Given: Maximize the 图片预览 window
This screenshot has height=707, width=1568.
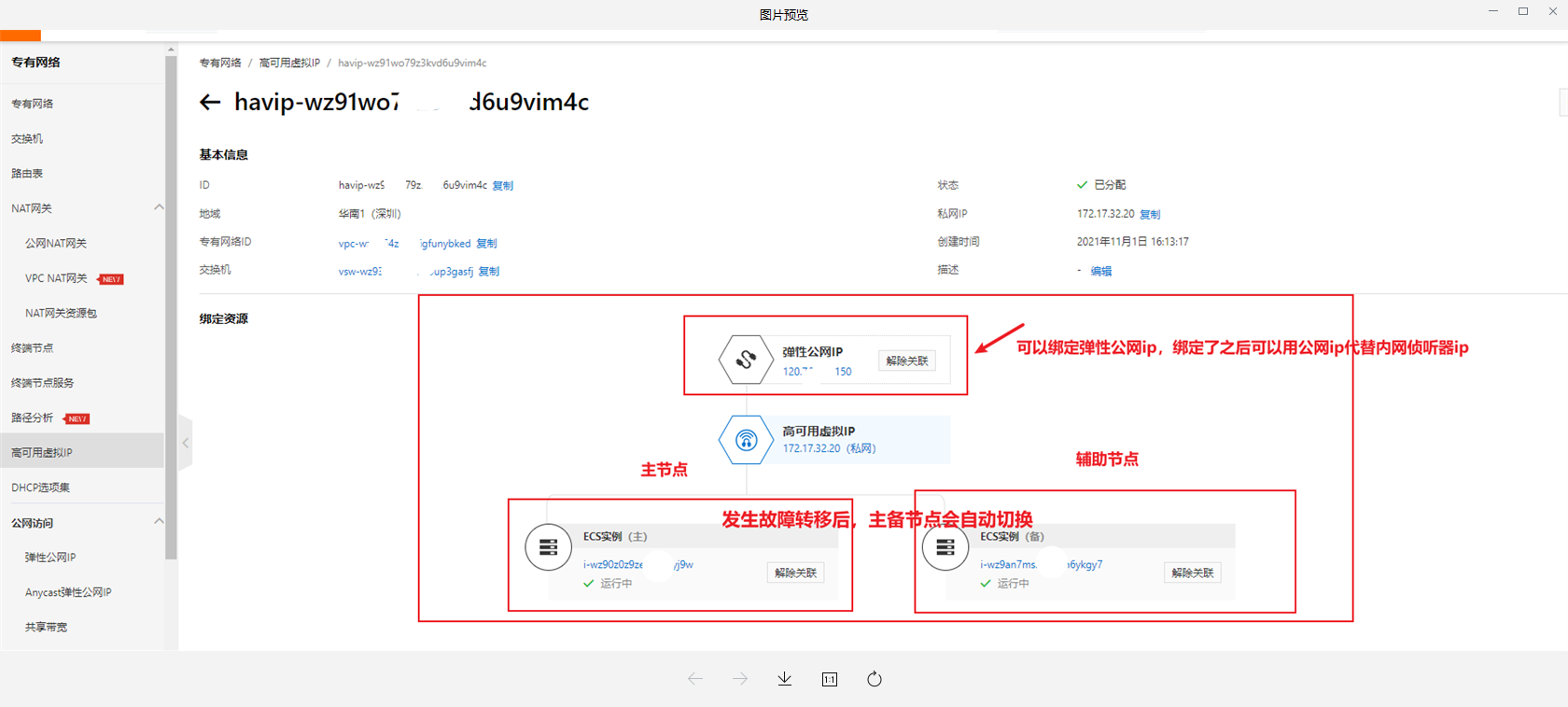Looking at the screenshot, I should [x=1523, y=11].
